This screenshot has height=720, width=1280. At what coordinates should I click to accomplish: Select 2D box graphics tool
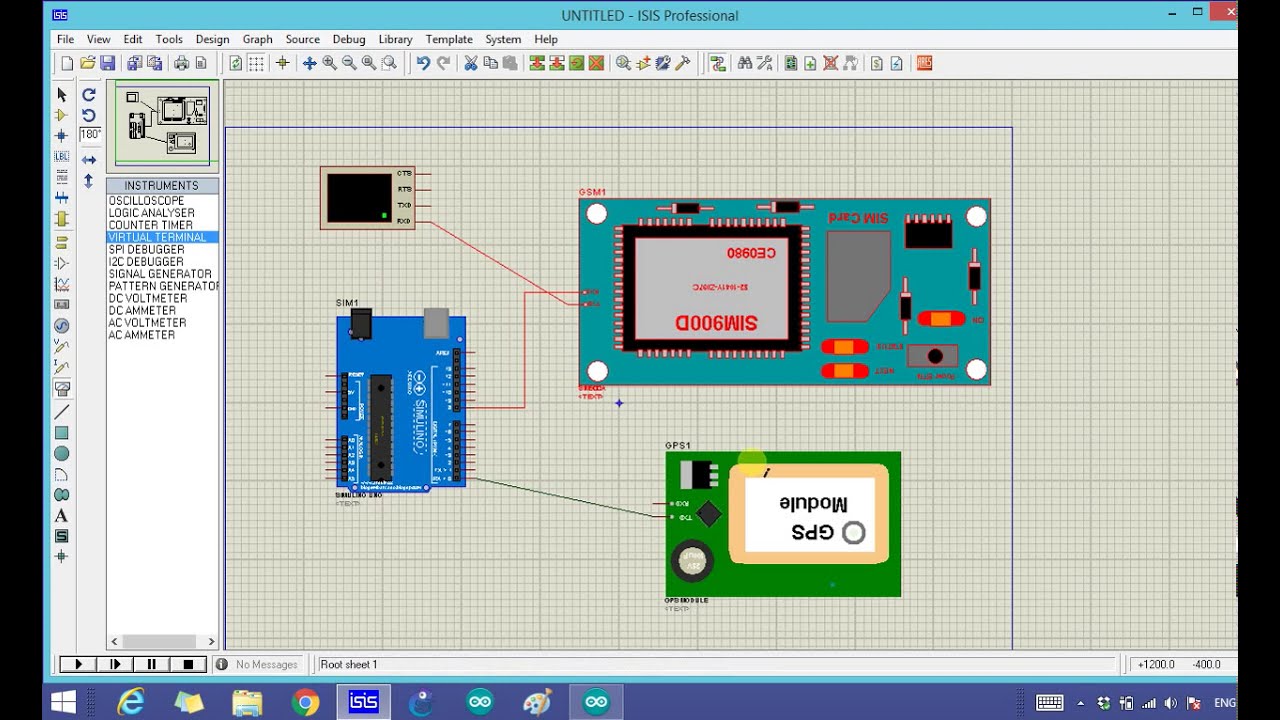pos(61,433)
